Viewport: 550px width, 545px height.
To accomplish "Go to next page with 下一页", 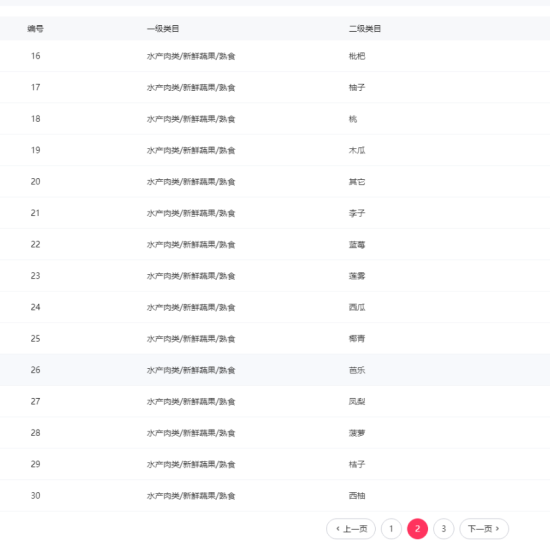I will 484,529.
